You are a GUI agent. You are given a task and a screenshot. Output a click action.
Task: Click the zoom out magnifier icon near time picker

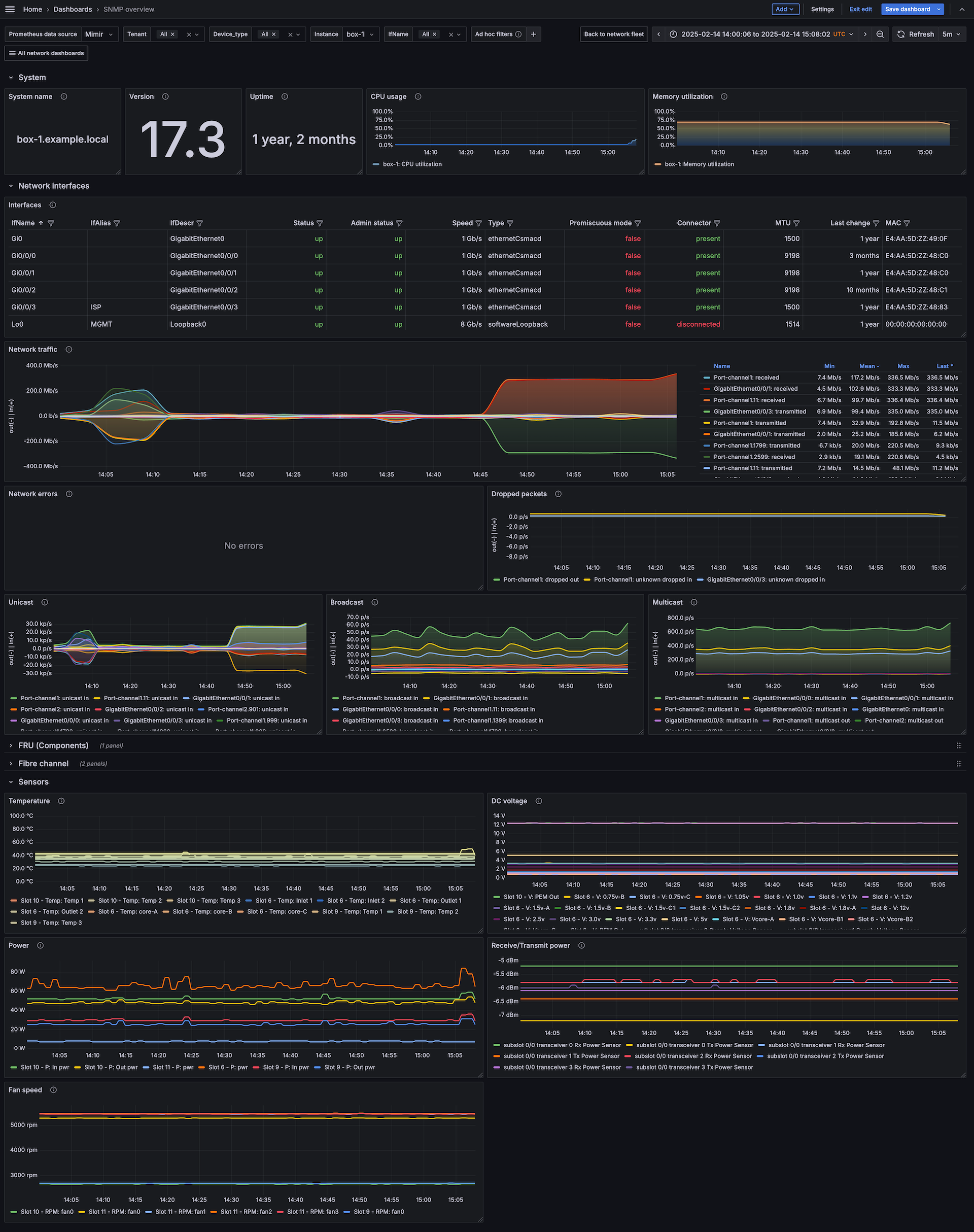880,34
